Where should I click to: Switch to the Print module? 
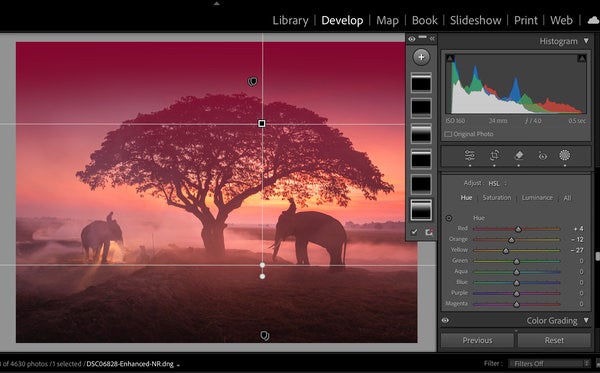(x=525, y=20)
